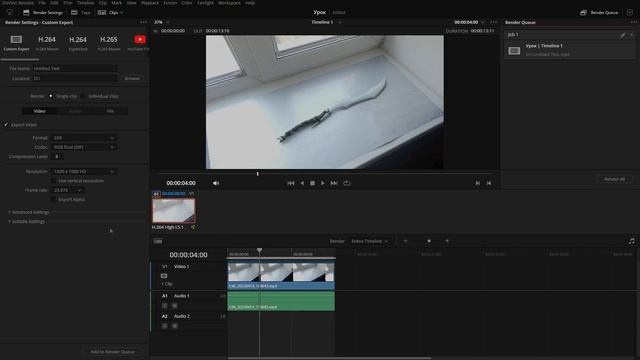
Task: Solo the Audio 2 track
Action: (164, 326)
